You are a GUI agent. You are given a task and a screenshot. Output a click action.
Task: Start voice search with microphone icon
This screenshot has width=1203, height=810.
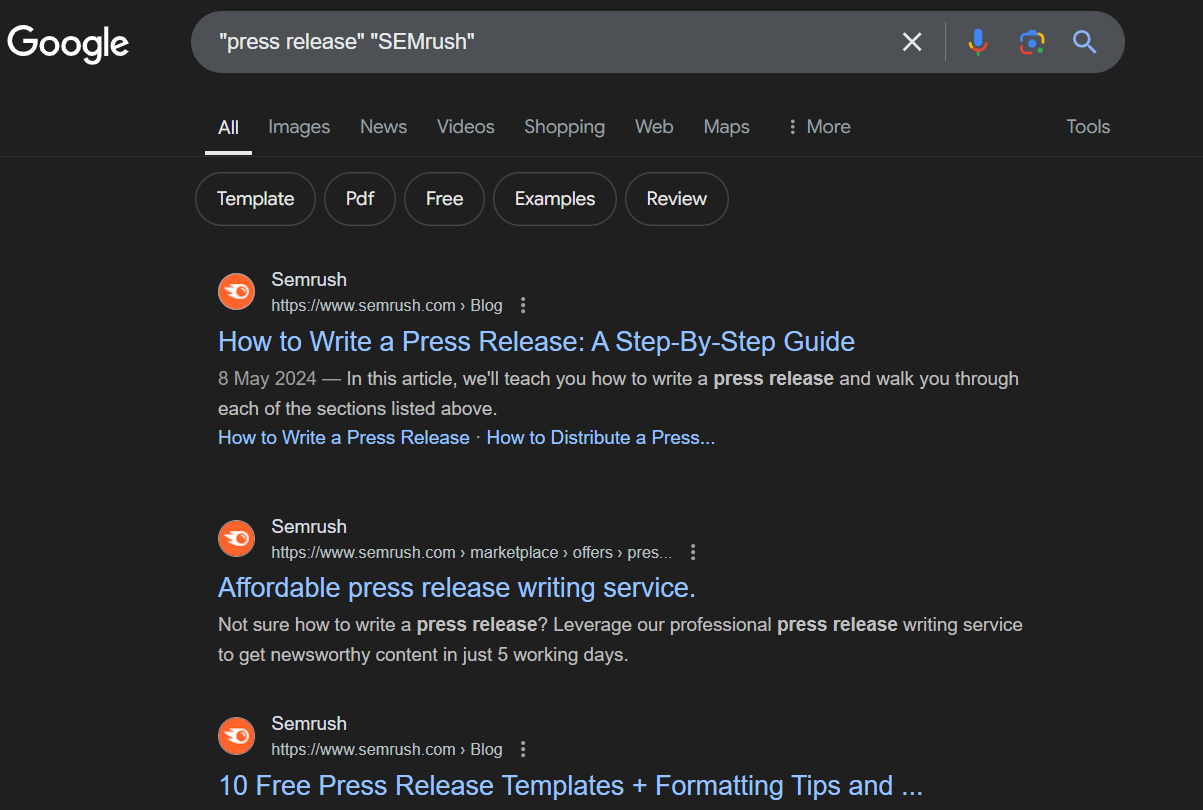coord(978,42)
